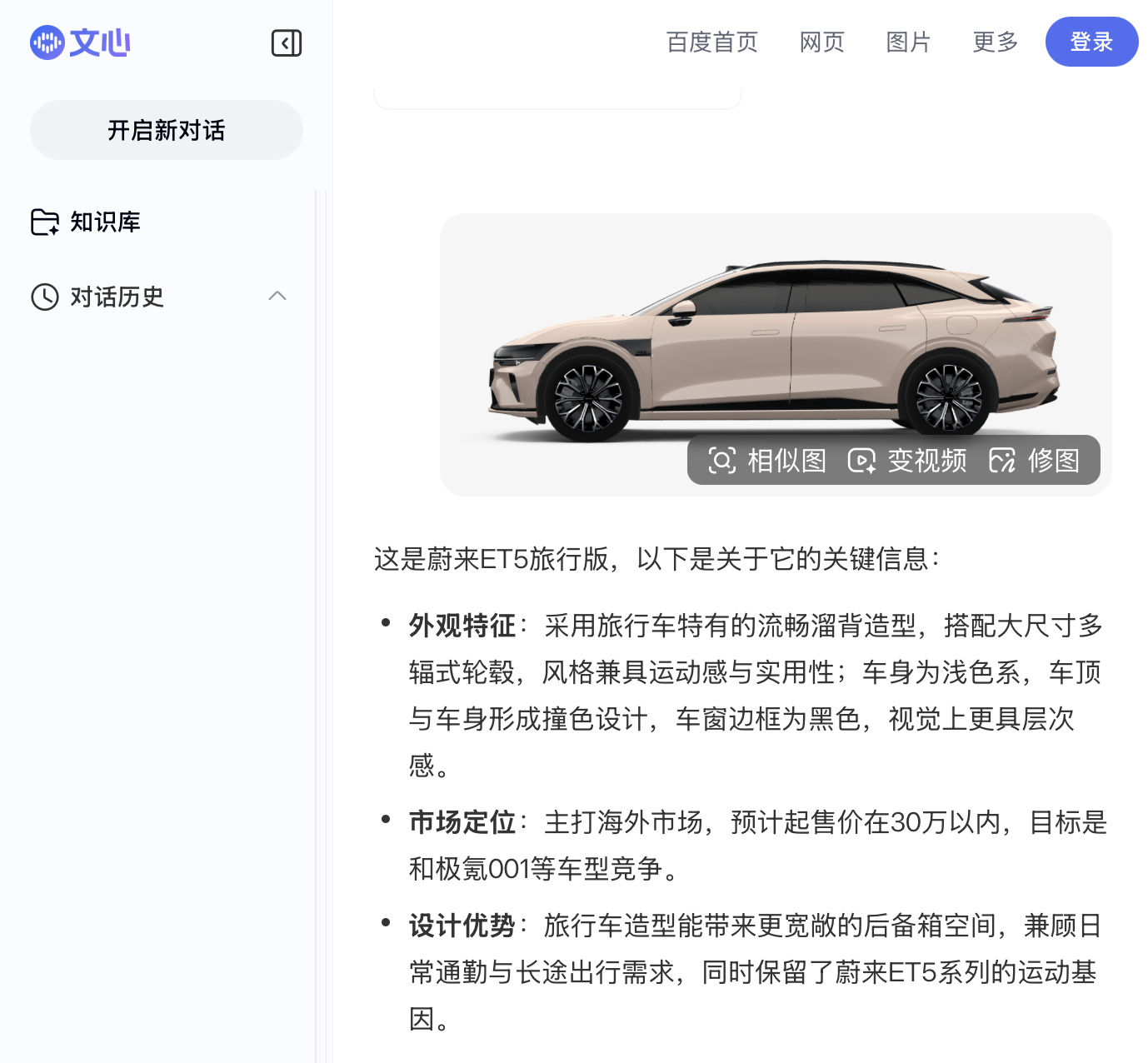Click the play icon in 变视频 control
The image size is (1148, 1063).
click(x=861, y=460)
